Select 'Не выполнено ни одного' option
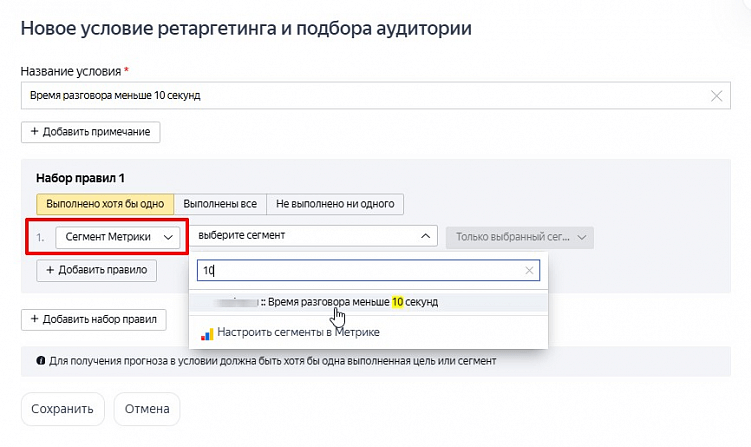Screen dimensions: 751x447 335,204
